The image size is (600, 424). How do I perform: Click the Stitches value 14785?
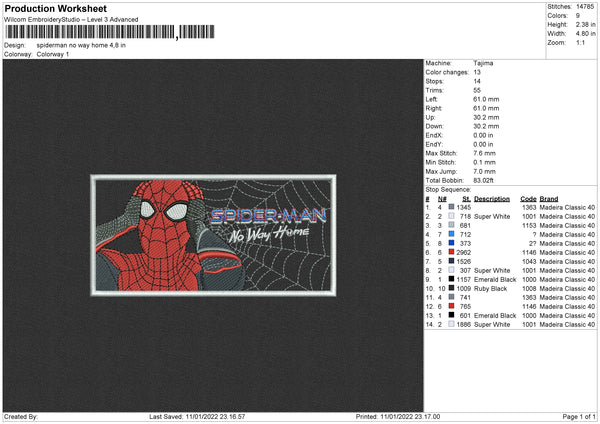[x=585, y=7]
